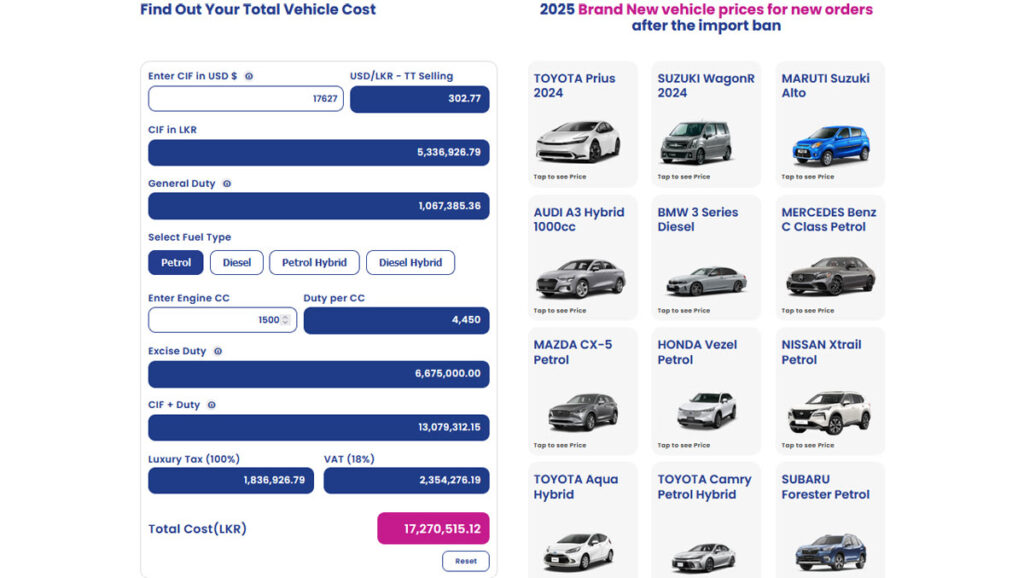Image resolution: width=1024 pixels, height=578 pixels.
Task: Reset the vehicle cost calculator
Action: click(x=466, y=561)
